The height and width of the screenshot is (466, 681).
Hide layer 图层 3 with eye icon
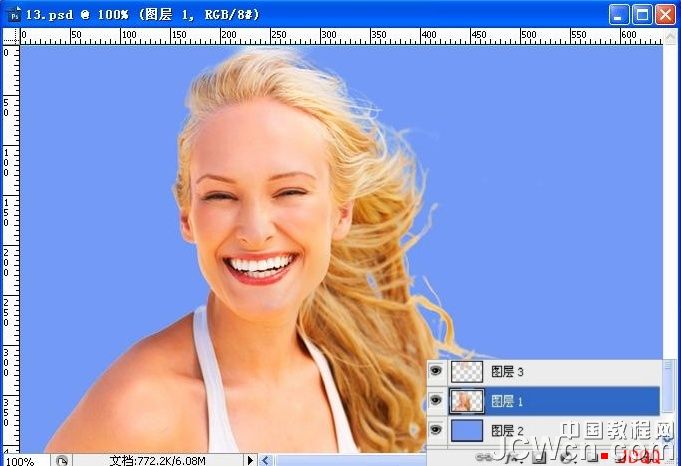point(436,372)
